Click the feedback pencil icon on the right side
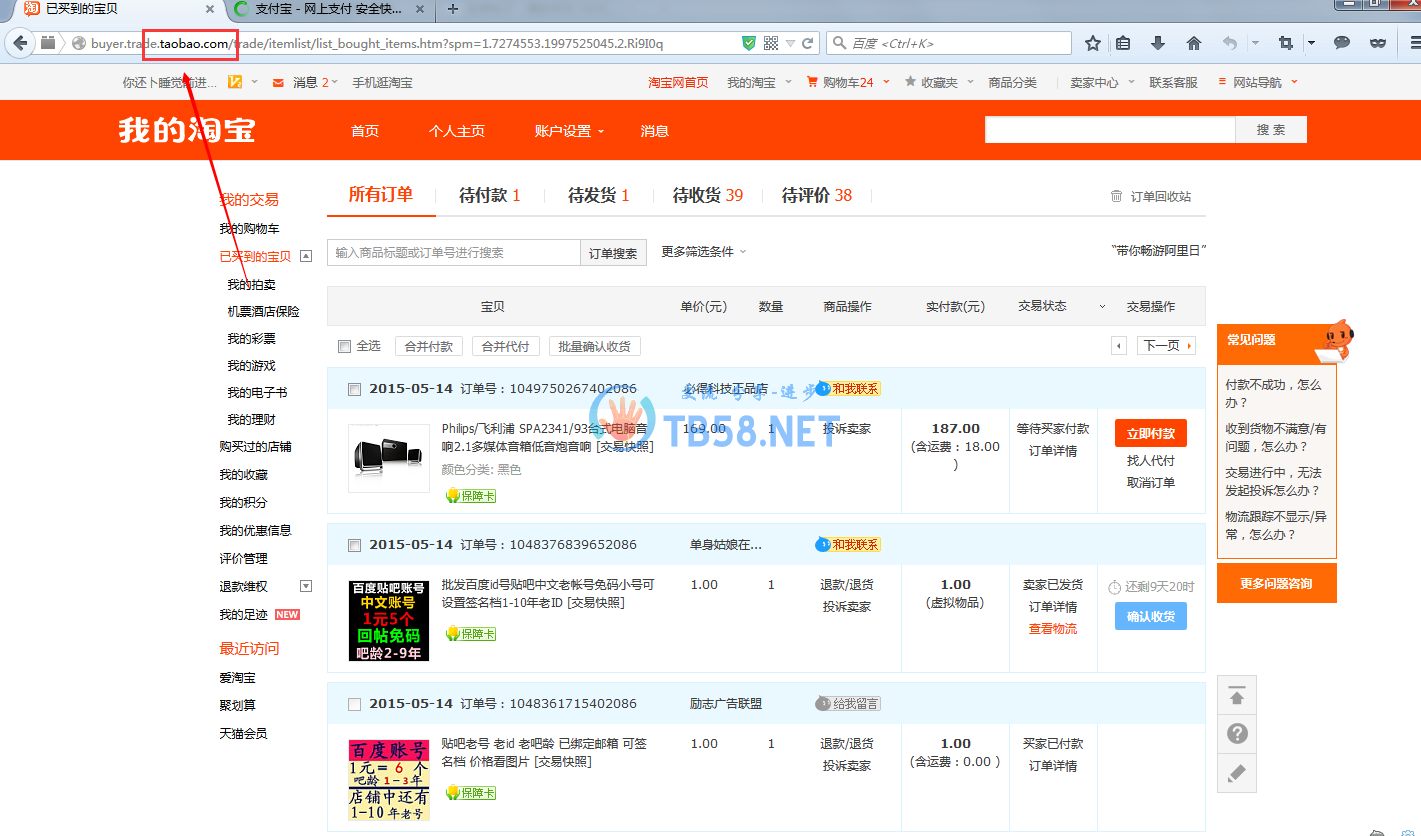The width and height of the screenshot is (1421, 836). (x=1237, y=773)
